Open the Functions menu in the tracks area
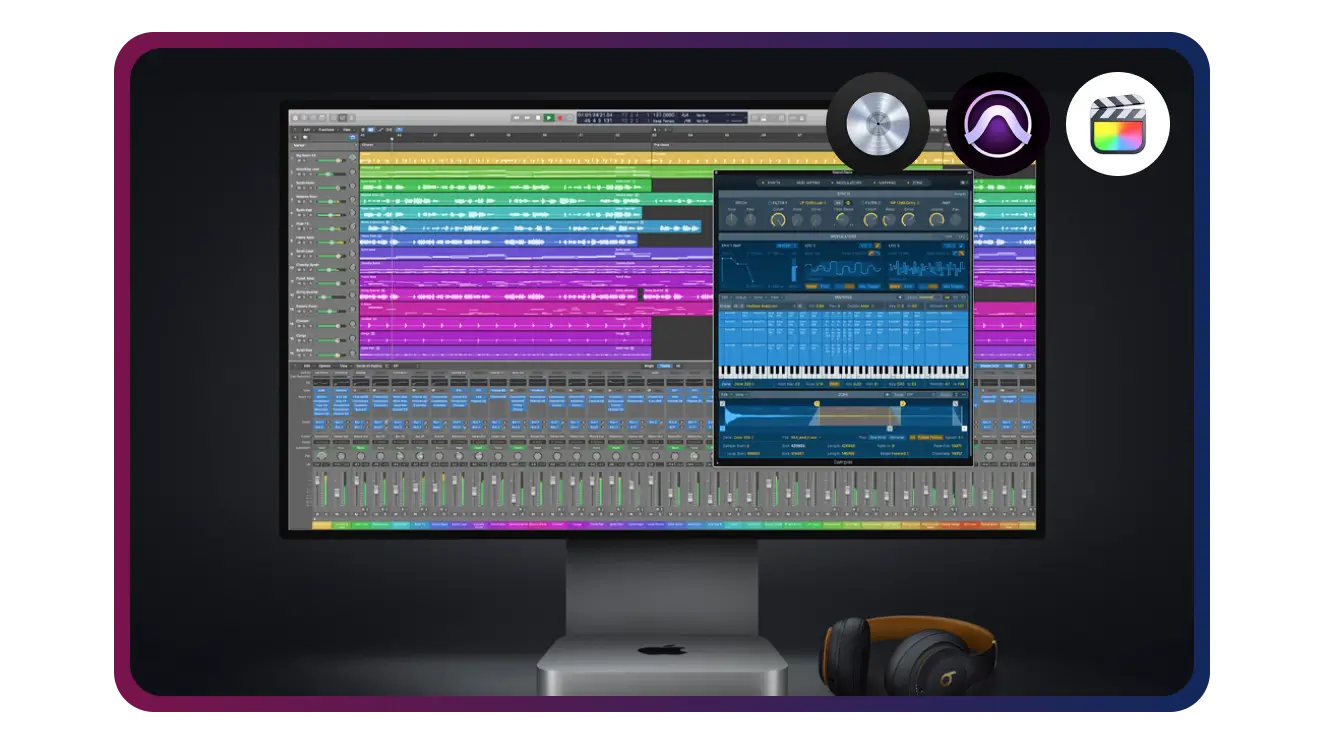This screenshot has width=1324, height=744. [x=326, y=130]
